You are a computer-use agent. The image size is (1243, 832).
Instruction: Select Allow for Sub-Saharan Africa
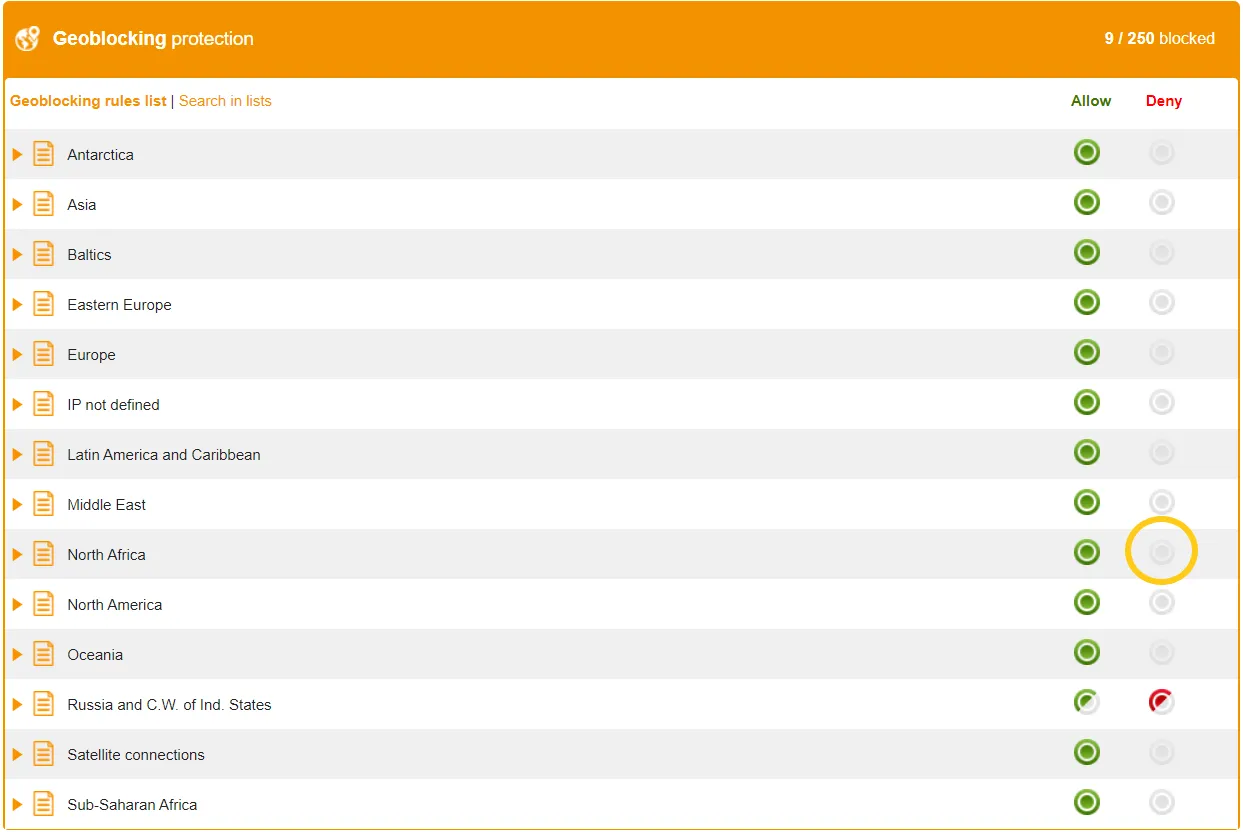click(1087, 802)
